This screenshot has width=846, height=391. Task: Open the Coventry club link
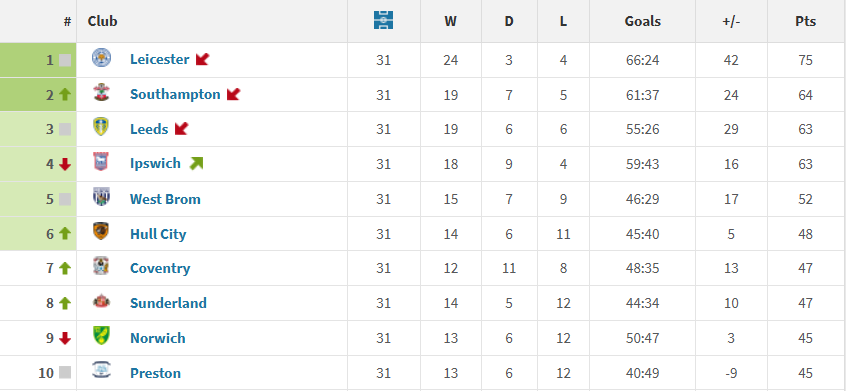160,268
